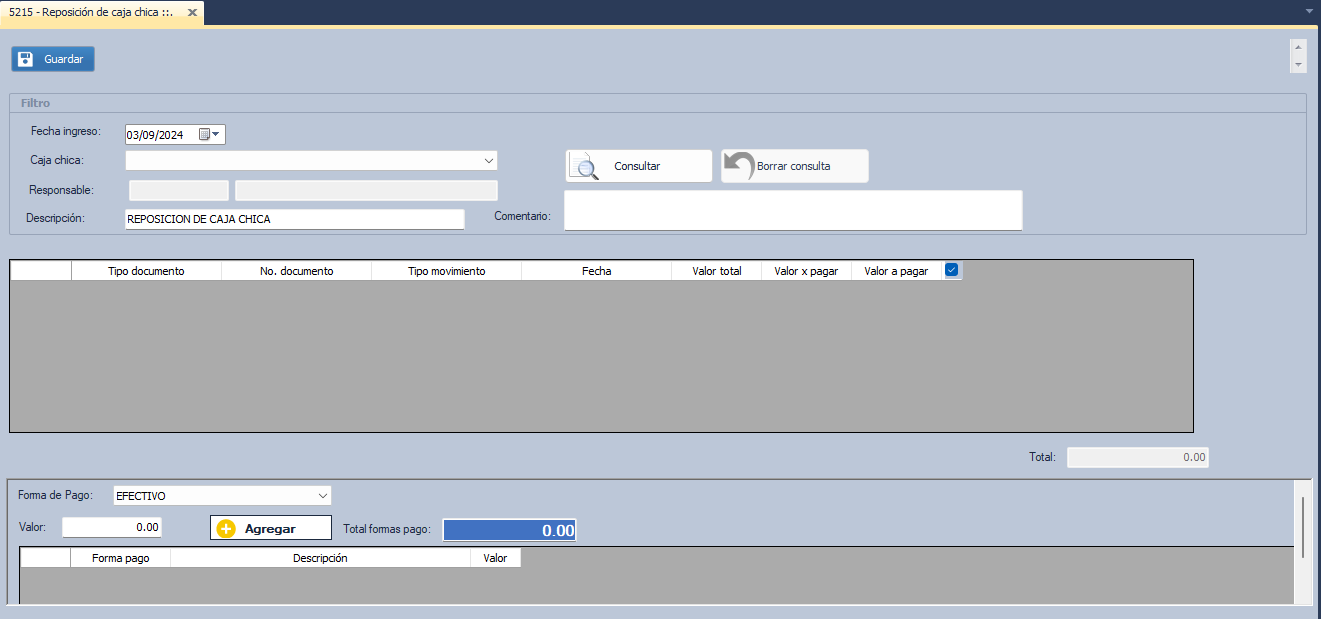Click the Guardar floppy disk icon
The image size is (1321, 619).
[x=26, y=59]
